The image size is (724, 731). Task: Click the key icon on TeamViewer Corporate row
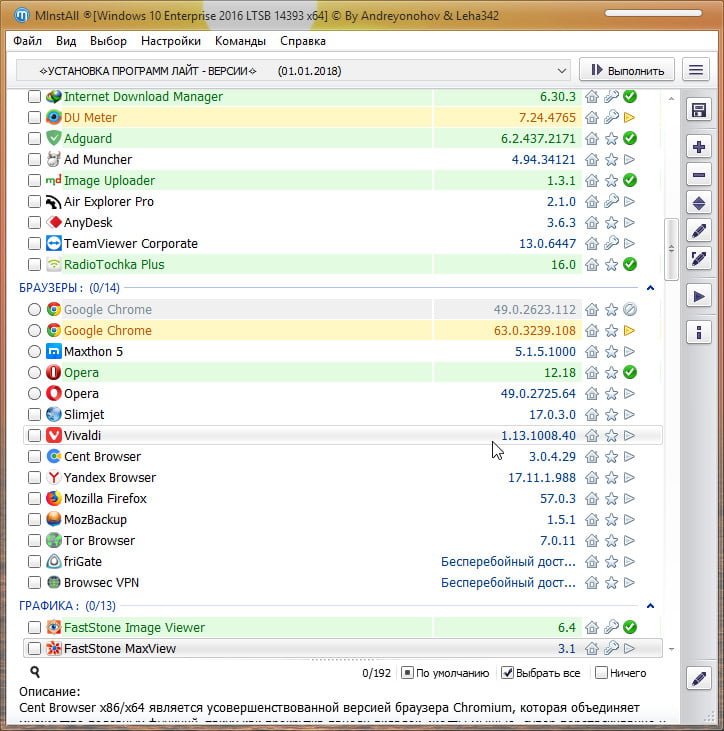(611, 244)
